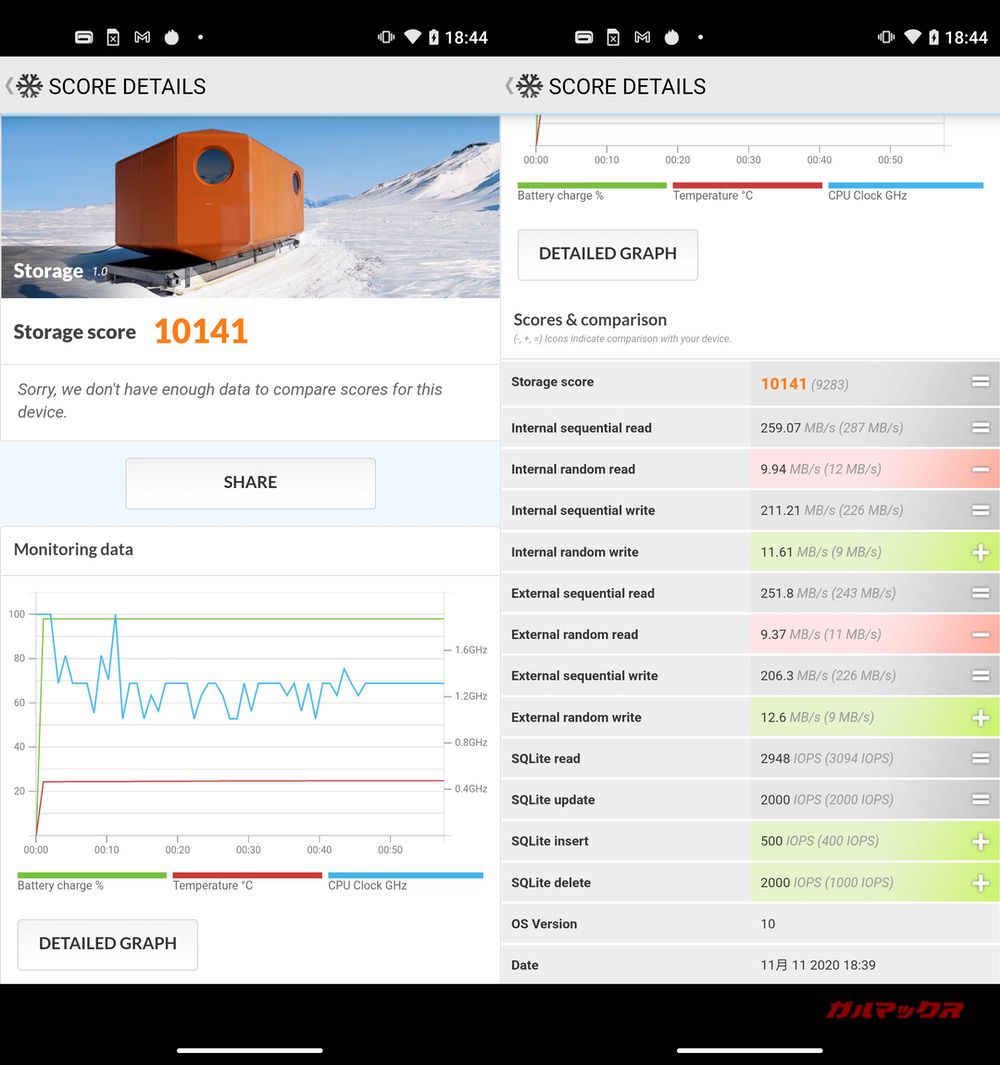Click the green Battery charge legend bar under Monitoring data
This screenshot has width=1000, height=1065.
(92, 875)
